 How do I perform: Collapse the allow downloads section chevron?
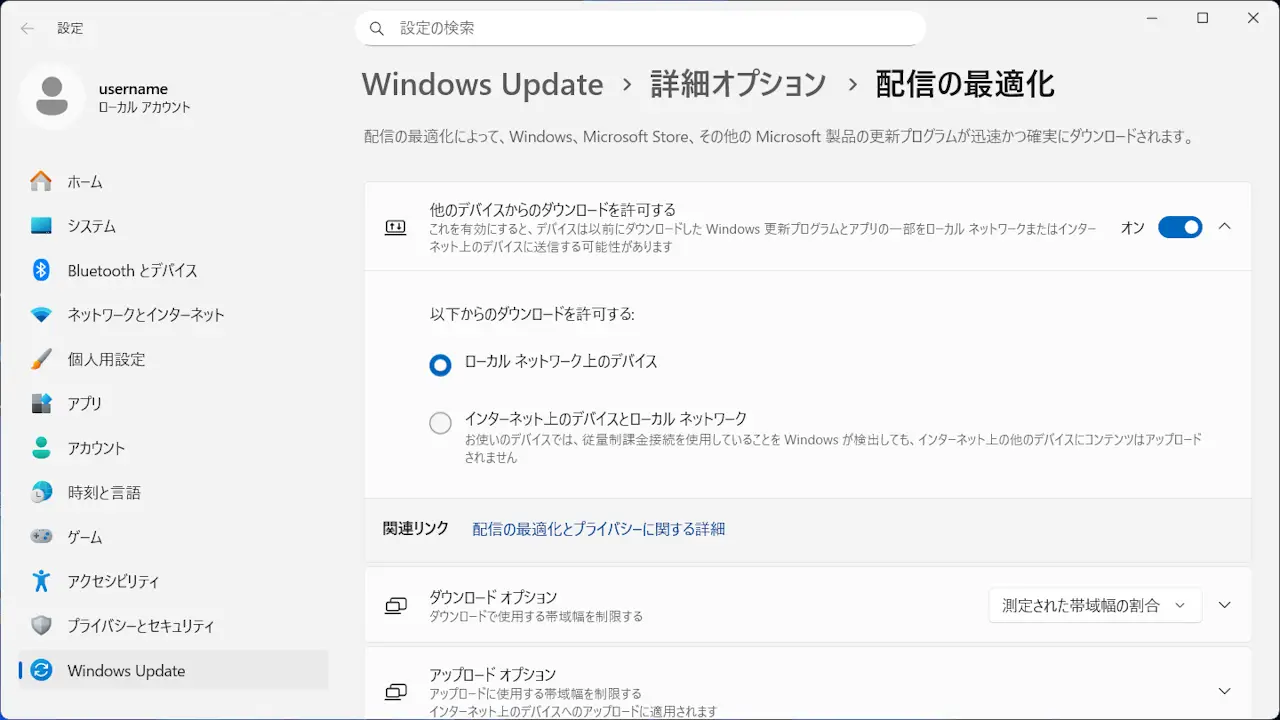(x=1225, y=227)
